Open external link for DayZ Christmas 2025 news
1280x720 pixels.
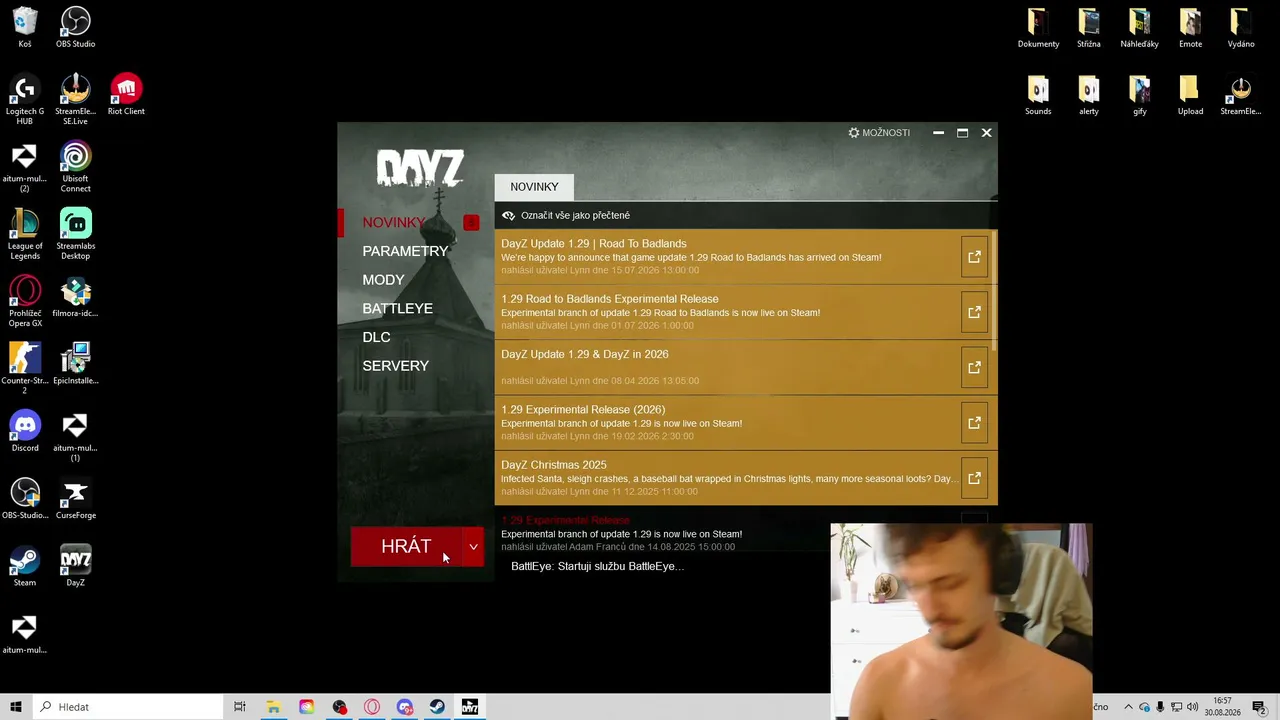click(974, 478)
